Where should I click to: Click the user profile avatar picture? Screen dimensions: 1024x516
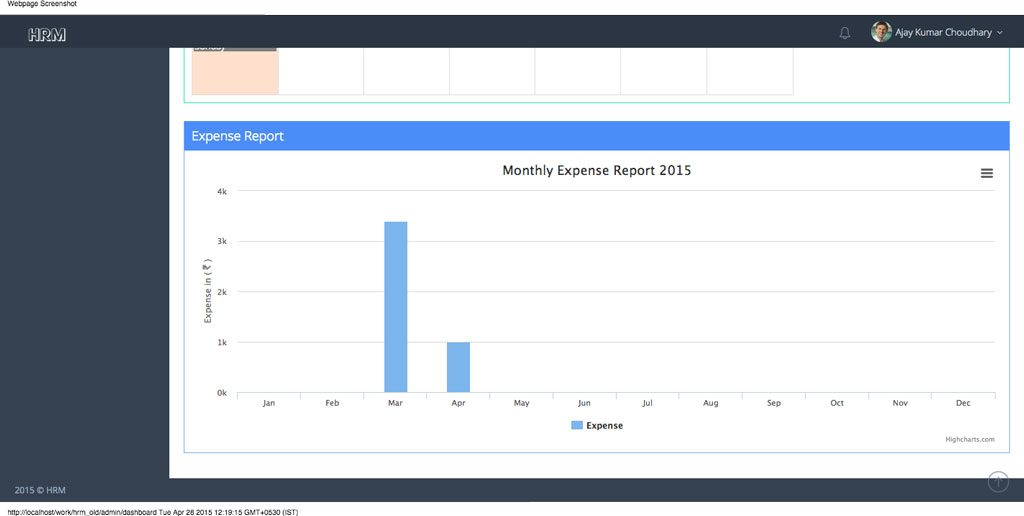point(881,32)
